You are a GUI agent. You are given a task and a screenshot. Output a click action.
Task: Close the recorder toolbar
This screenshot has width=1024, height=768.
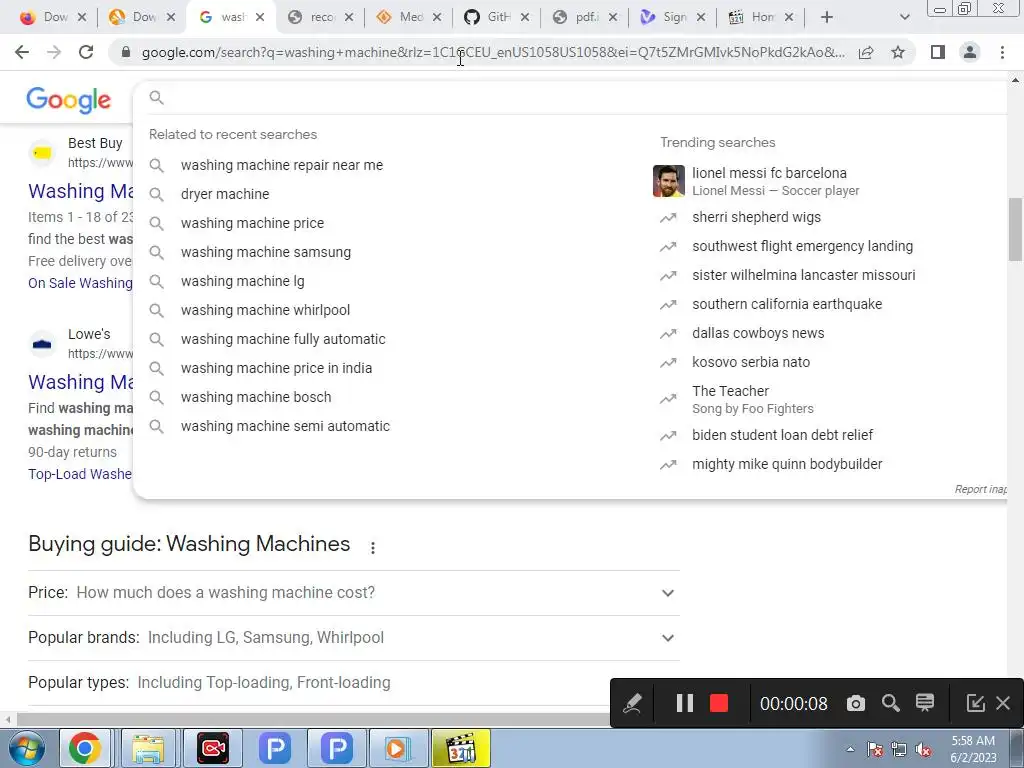[x=1003, y=703]
